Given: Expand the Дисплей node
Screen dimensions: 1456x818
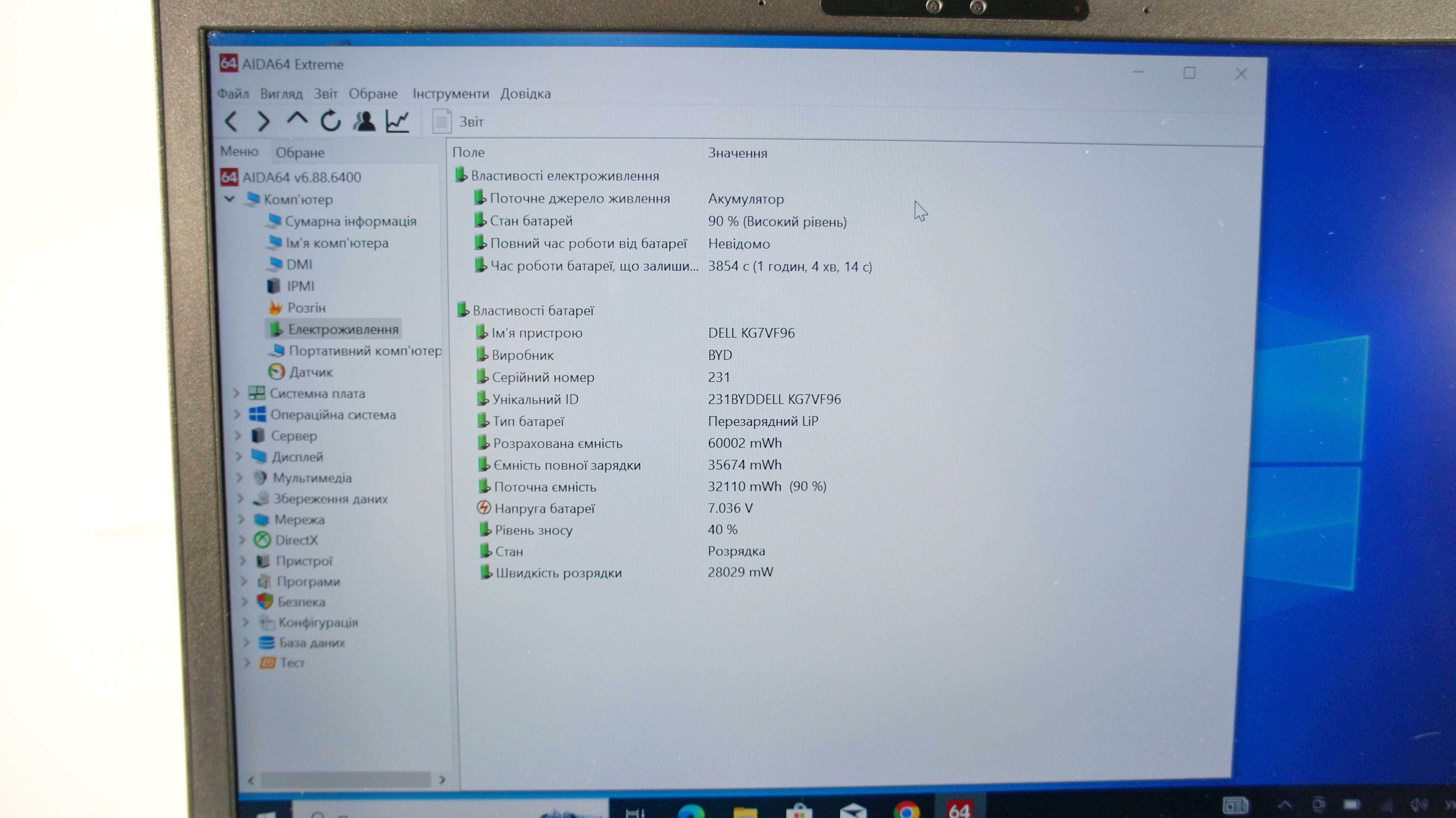Looking at the screenshot, I should 239,457.
